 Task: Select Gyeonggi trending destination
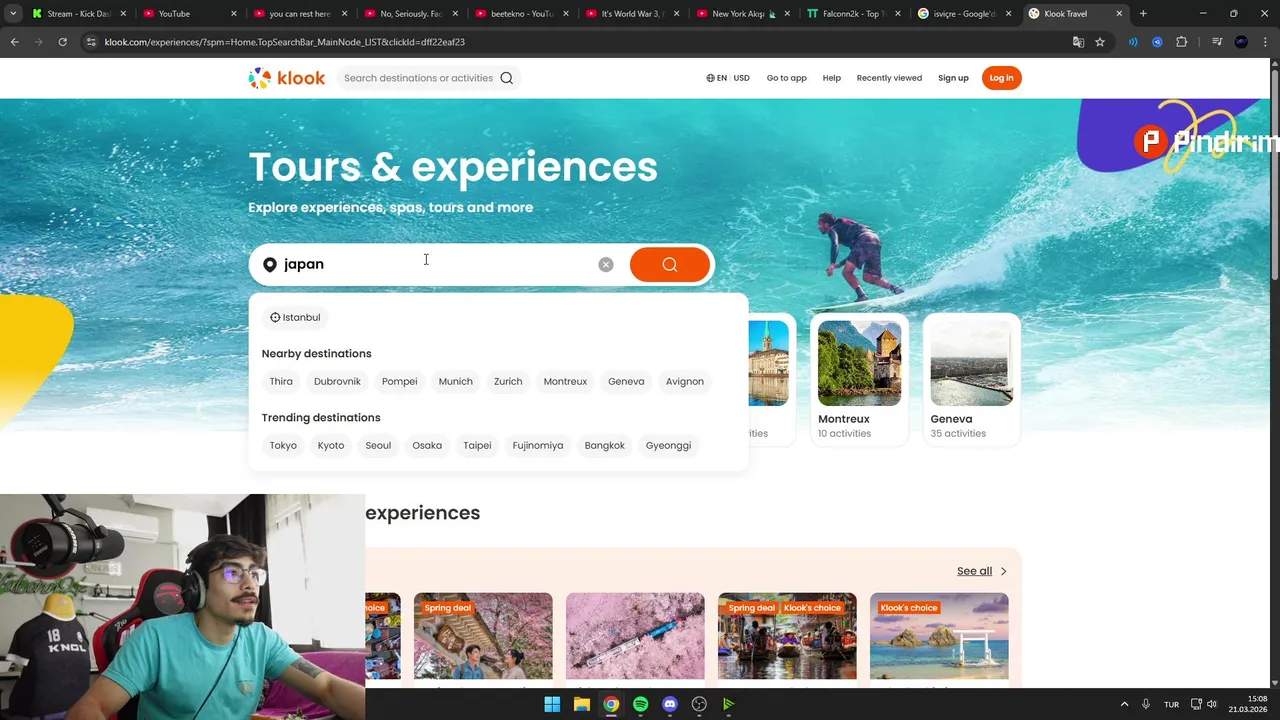click(668, 445)
